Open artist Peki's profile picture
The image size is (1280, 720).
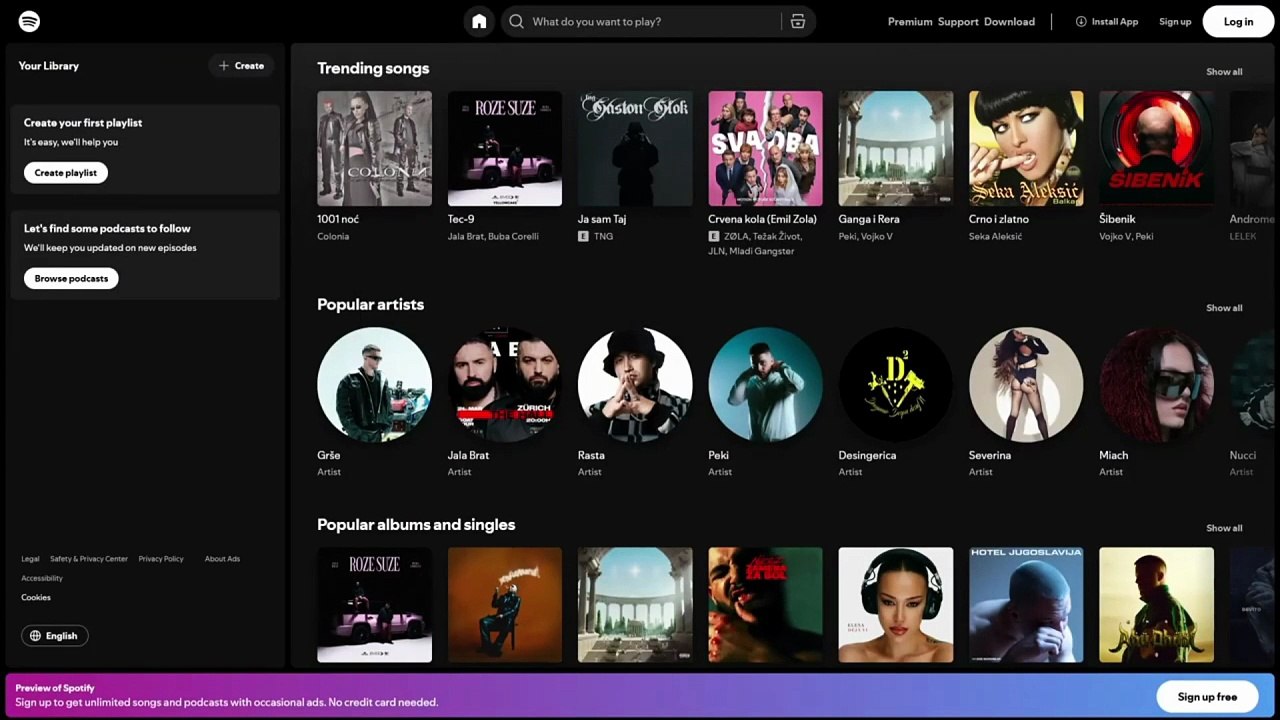765,384
